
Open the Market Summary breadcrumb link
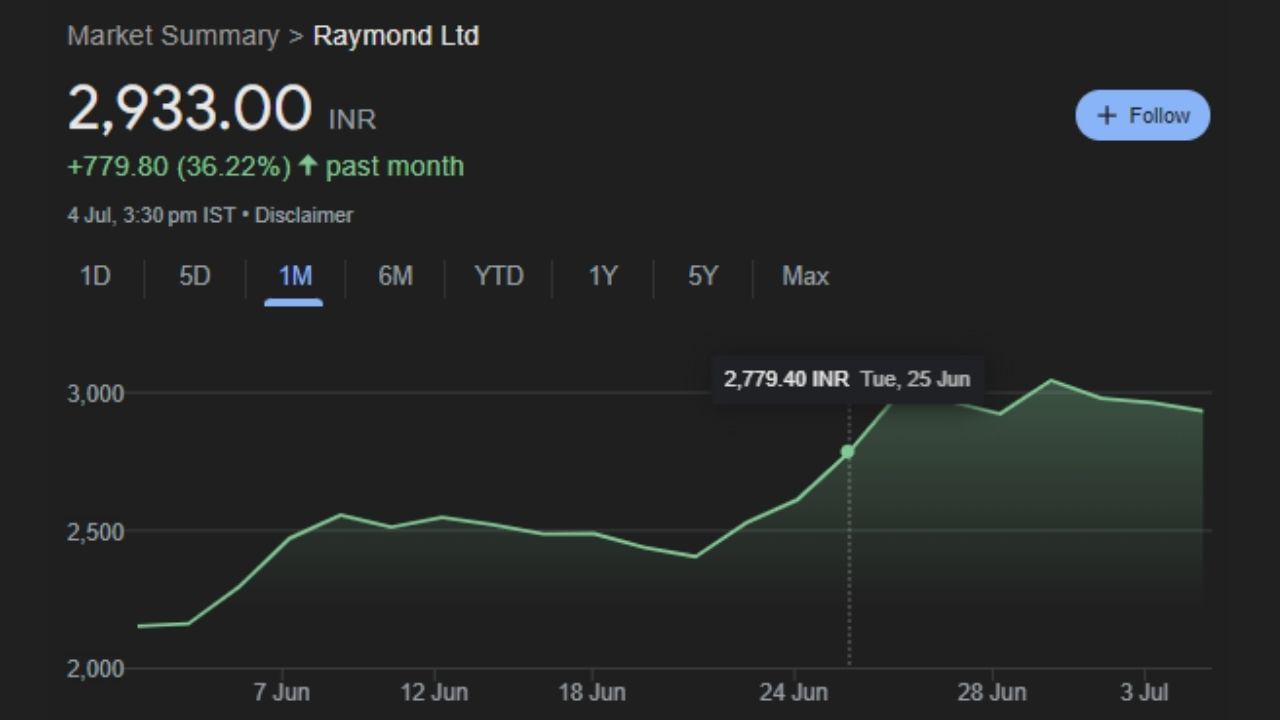point(173,36)
